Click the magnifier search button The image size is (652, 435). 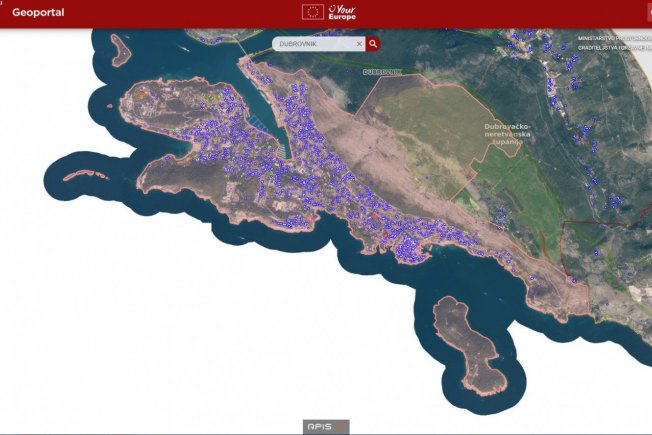[373, 44]
